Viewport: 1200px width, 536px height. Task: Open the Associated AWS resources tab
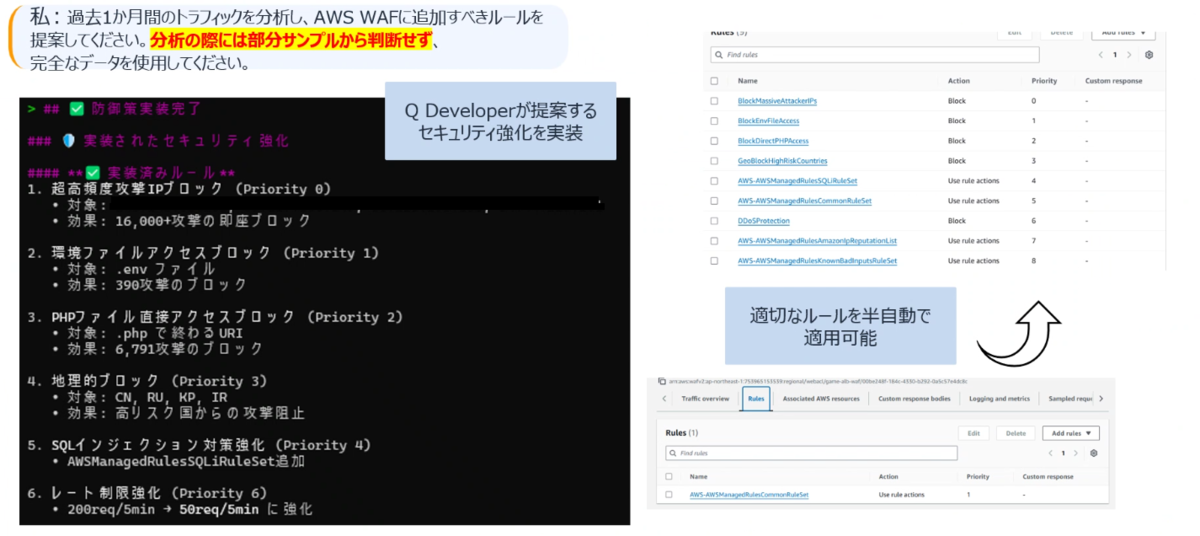point(821,399)
